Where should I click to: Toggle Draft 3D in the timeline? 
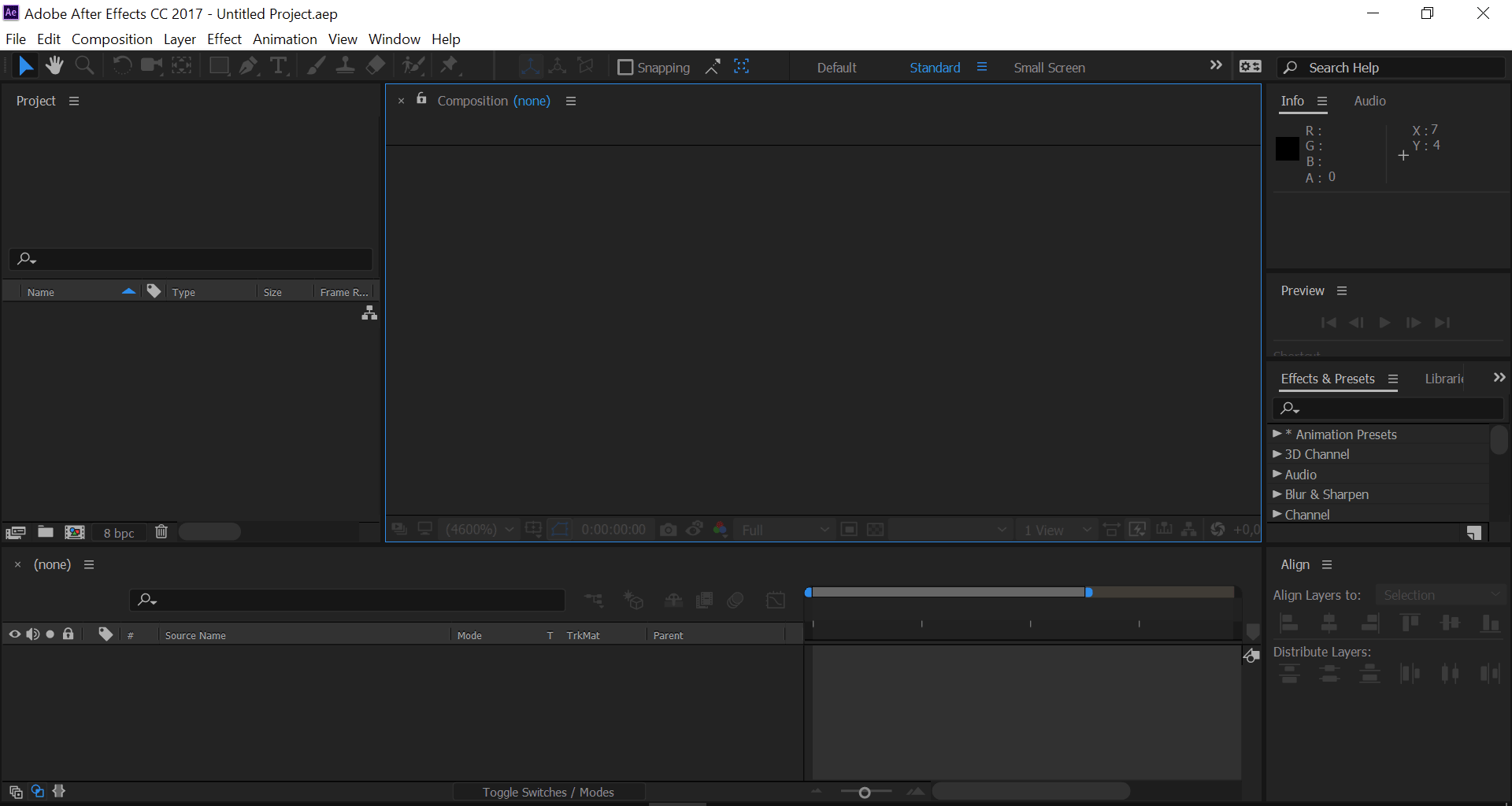pos(633,601)
